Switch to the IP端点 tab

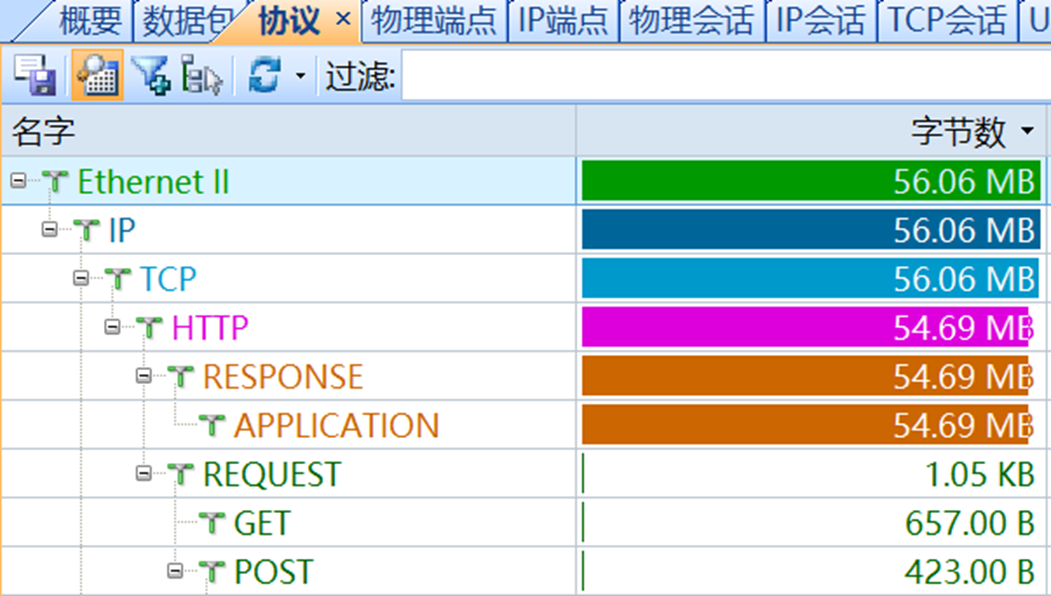pos(562,18)
